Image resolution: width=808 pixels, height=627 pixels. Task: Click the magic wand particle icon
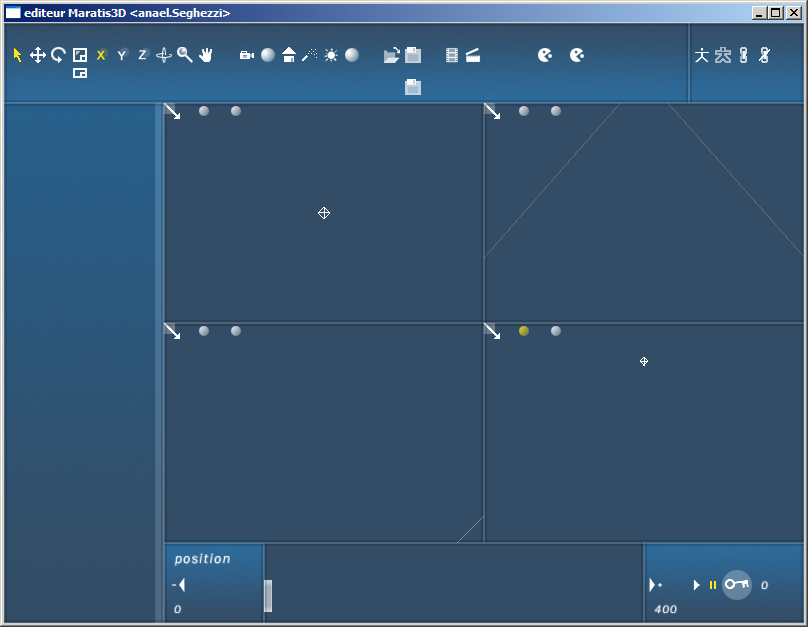[x=310, y=55]
